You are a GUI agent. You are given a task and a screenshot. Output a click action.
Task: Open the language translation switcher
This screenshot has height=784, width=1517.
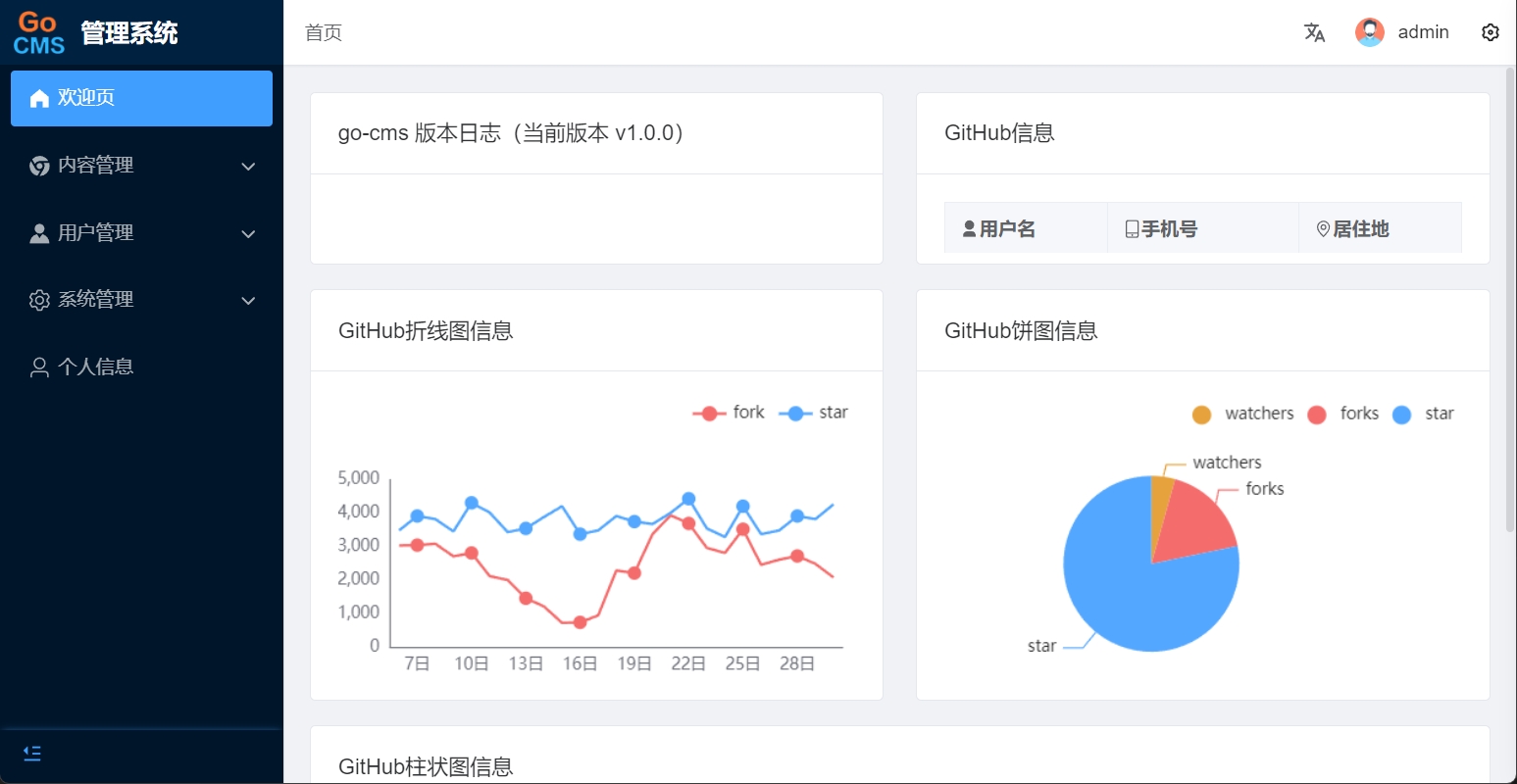pos(1314,33)
